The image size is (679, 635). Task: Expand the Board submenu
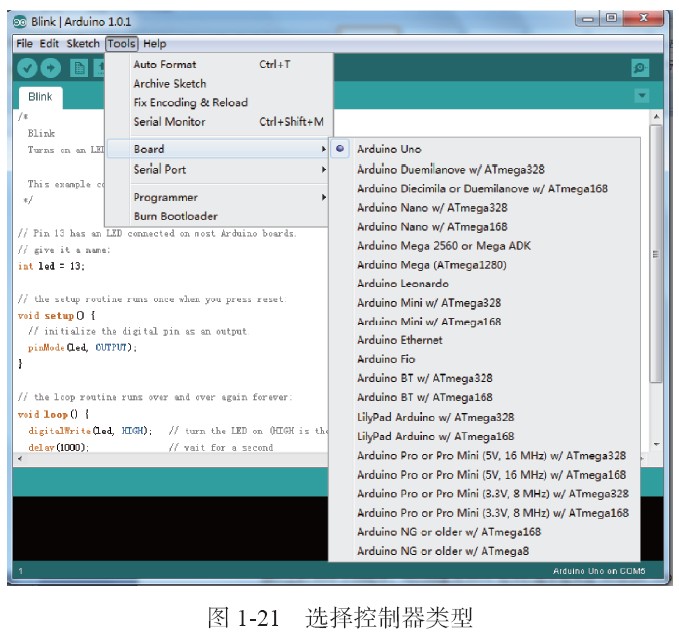218,149
